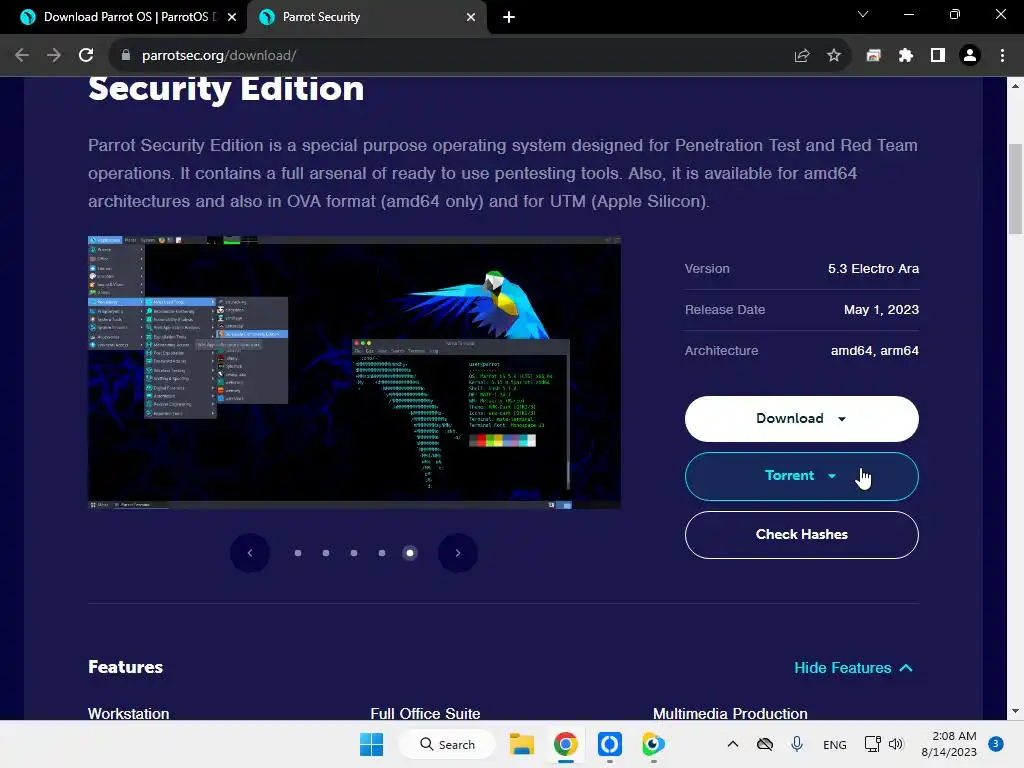This screenshot has width=1024, height=768.
Task: Open the Extensions puzzle icon
Action: 906,56
